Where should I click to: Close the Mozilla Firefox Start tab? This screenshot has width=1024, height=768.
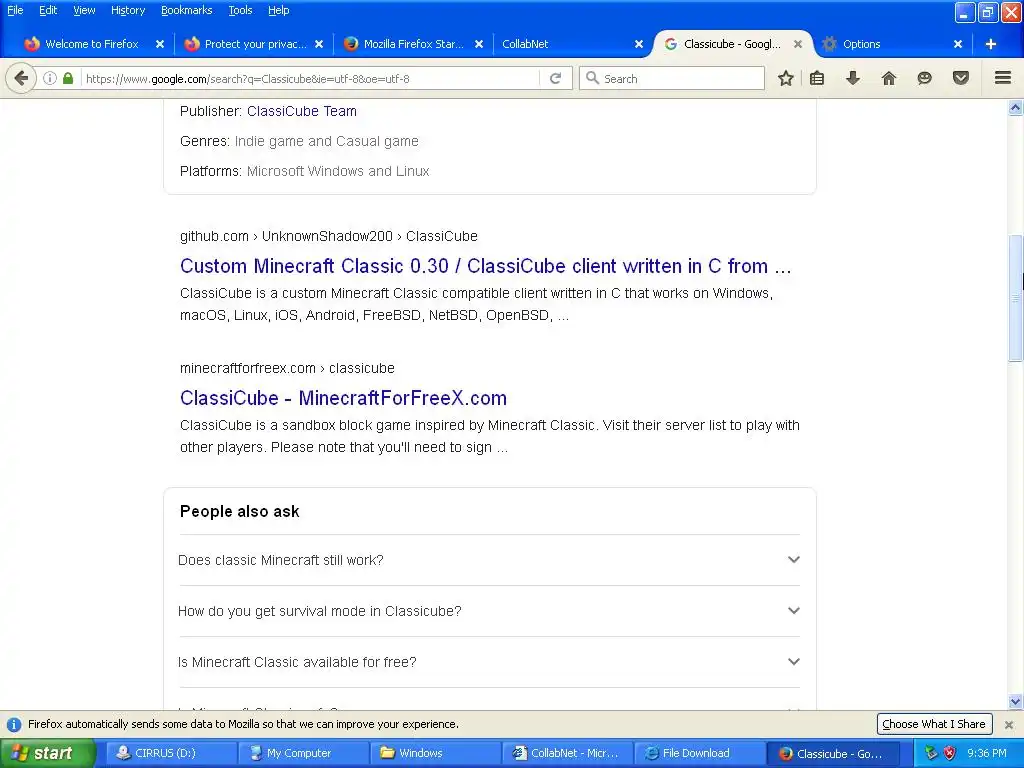(x=479, y=44)
